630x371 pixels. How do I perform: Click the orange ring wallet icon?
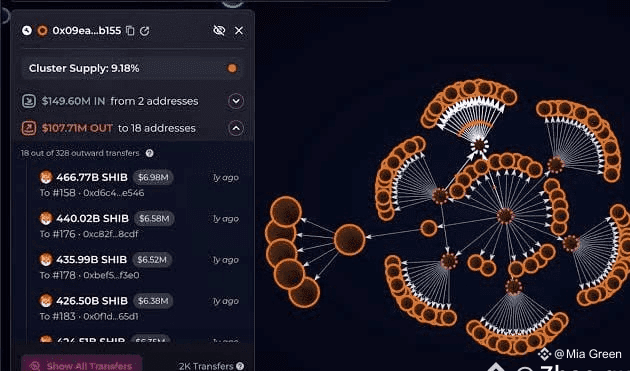[x=42, y=31]
